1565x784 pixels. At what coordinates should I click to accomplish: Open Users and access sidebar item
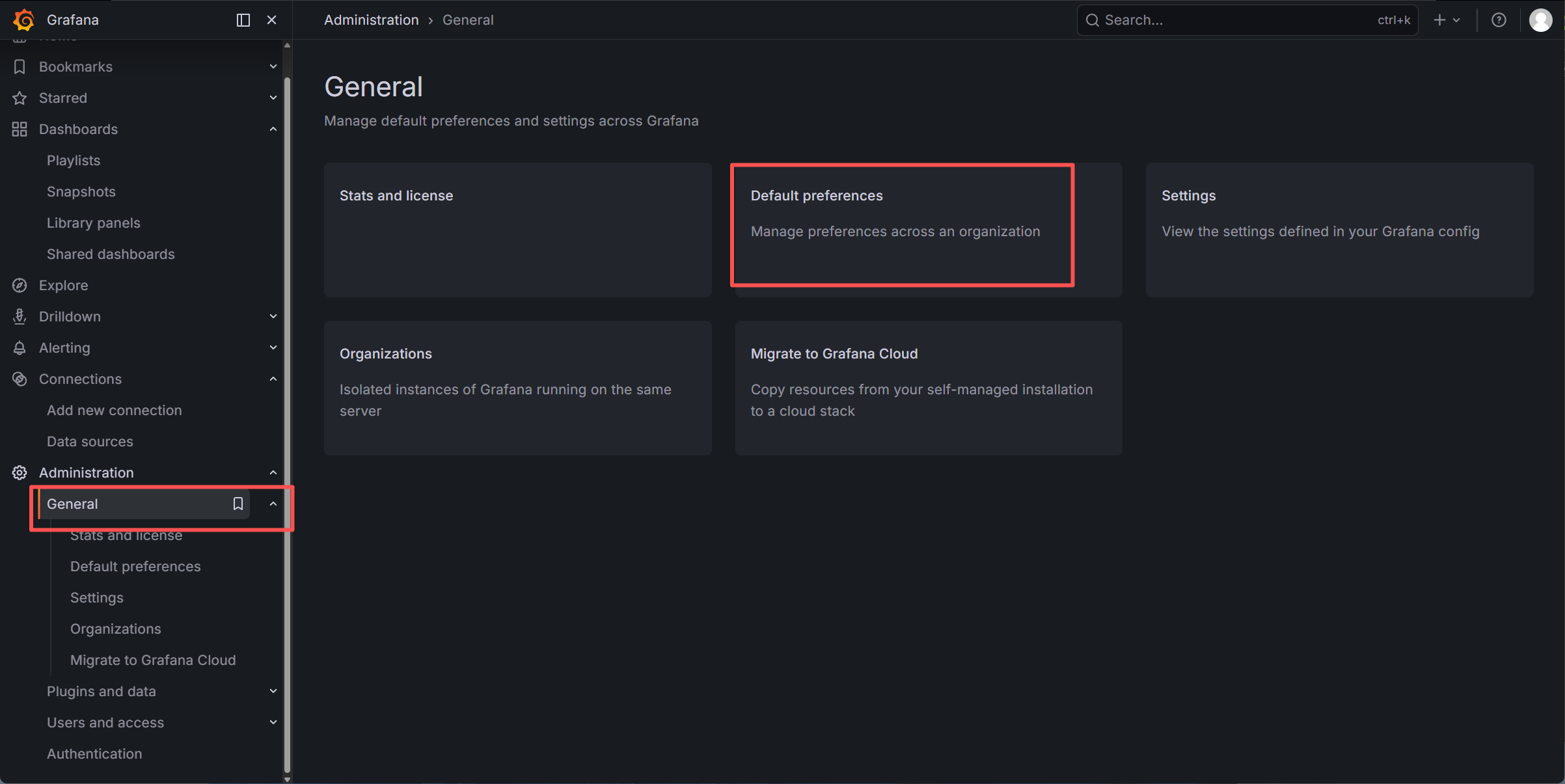coord(105,723)
